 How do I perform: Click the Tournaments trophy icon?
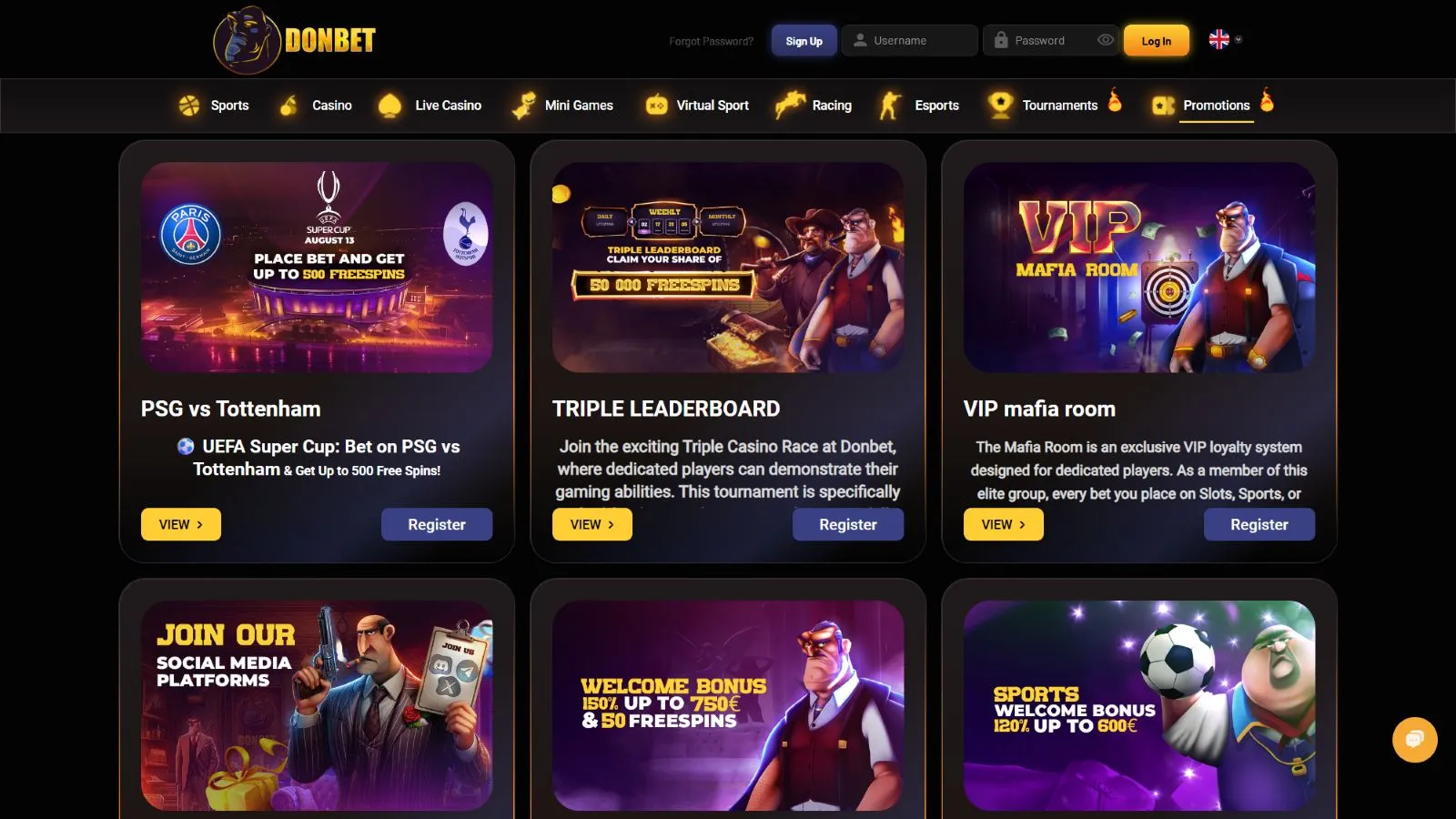click(x=1000, y=106)
